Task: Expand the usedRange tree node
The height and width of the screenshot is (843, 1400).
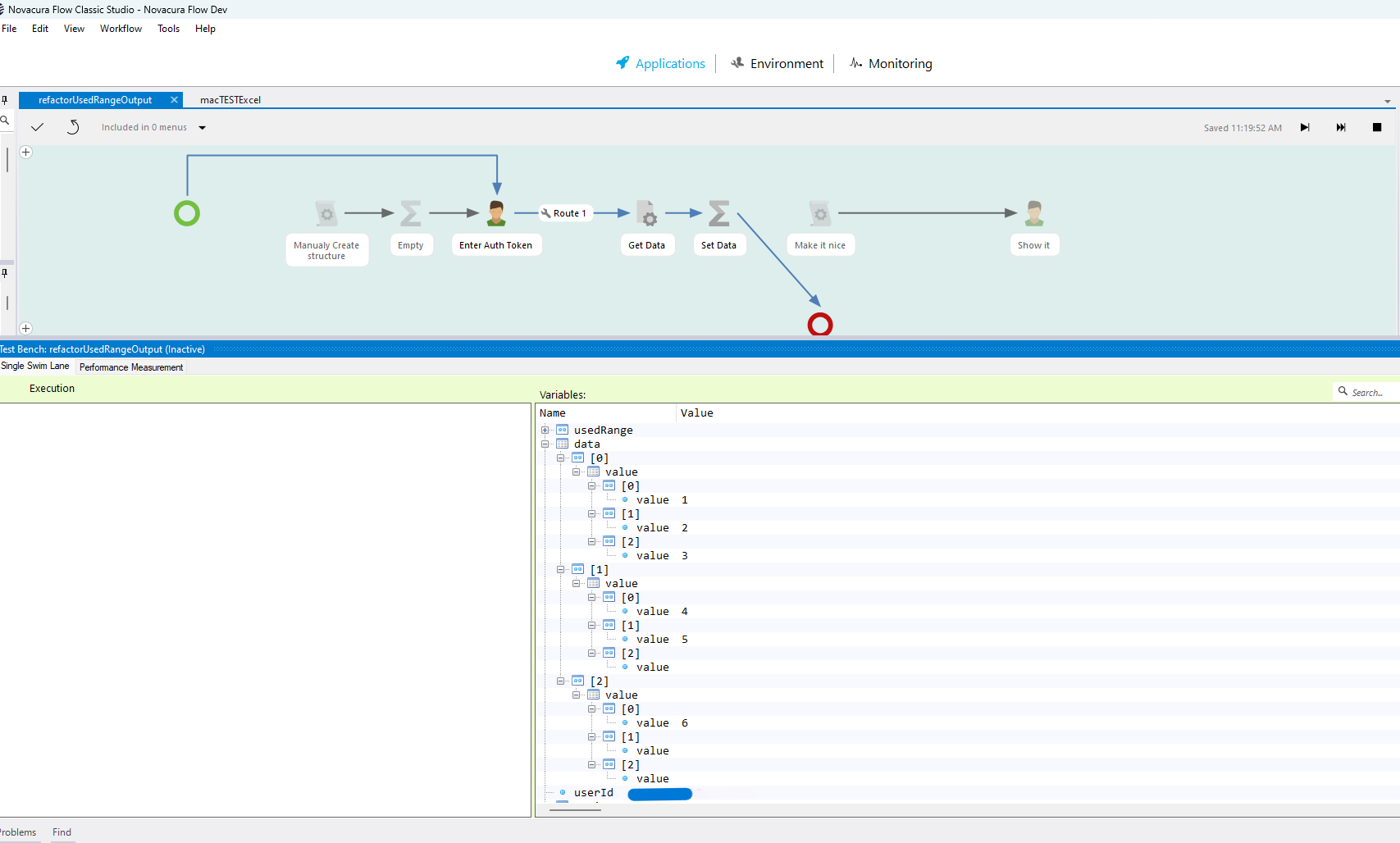Action: pyautogui.click(x=545, y=430)
